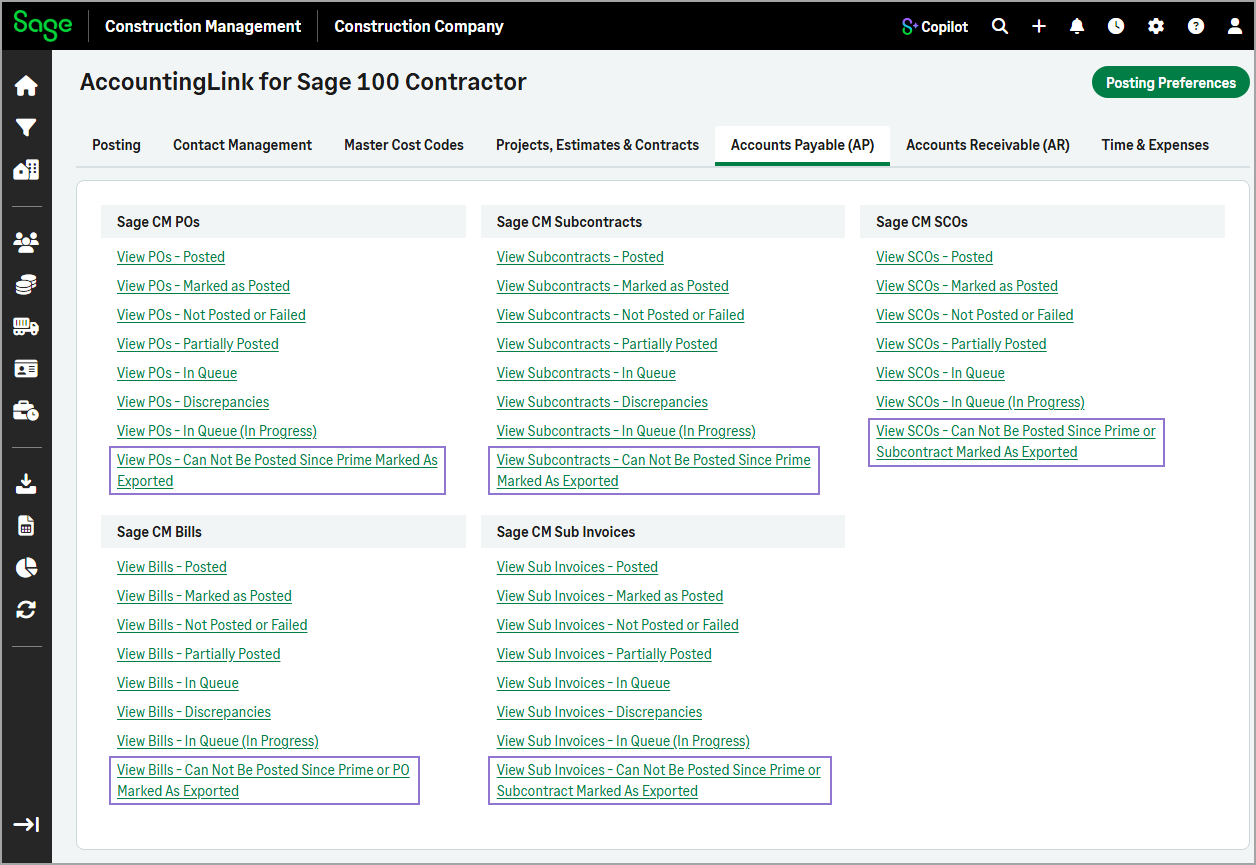
Task: Open View SCOs - In Queue (In Progress)
Action: pos(980,402)
